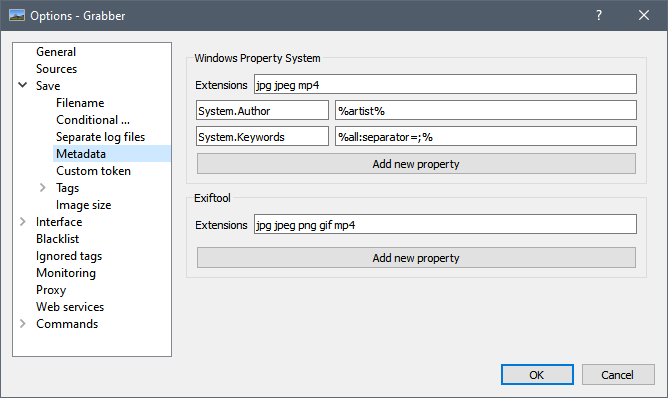Open the Image size page
This screenshot has width=668, height=398.
(x=84, y=205)
